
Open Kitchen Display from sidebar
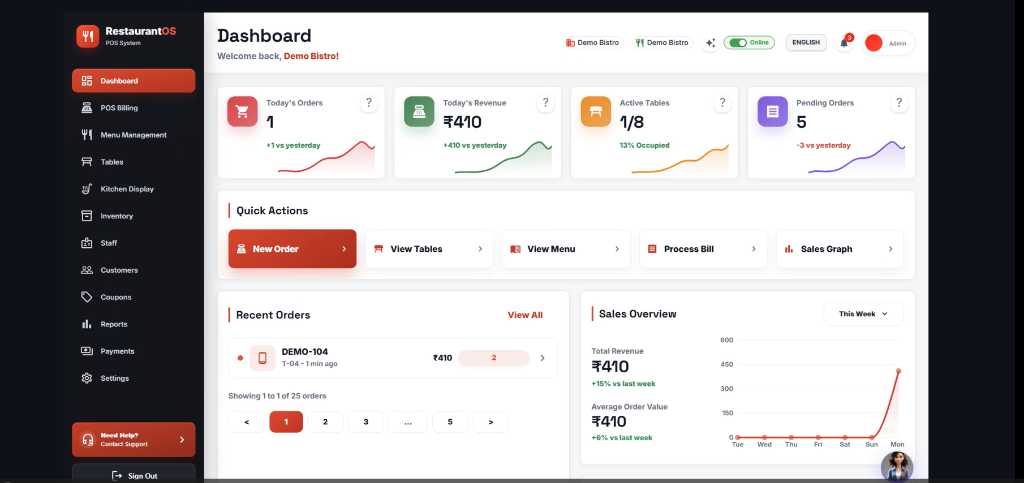tap(133, 189)
